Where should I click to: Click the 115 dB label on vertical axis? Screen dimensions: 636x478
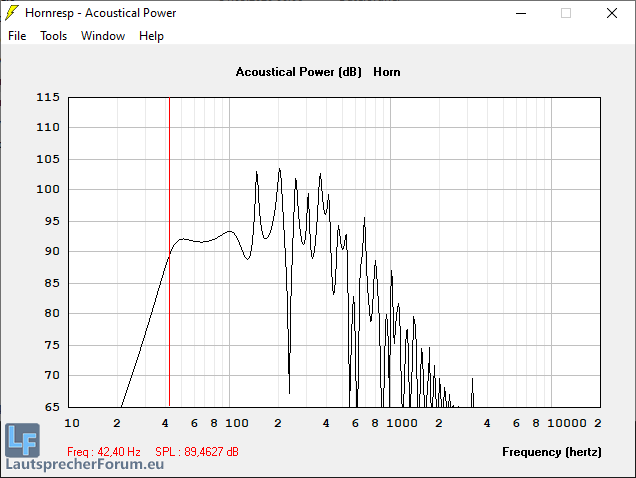(48, 97)
